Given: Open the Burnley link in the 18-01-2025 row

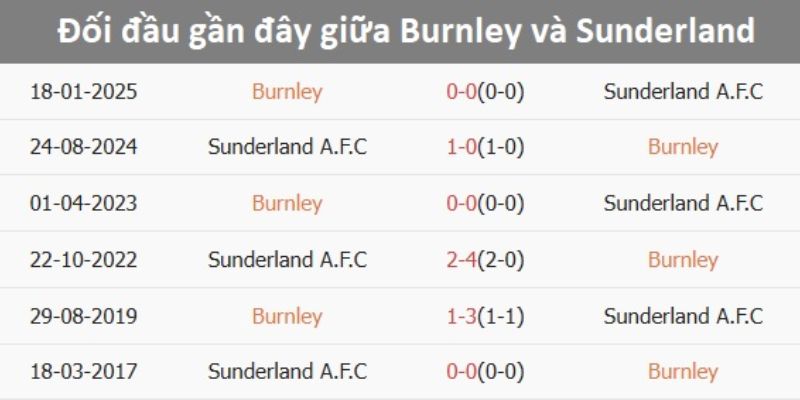Looking at the screenshot, I should [x=287, y=92].
